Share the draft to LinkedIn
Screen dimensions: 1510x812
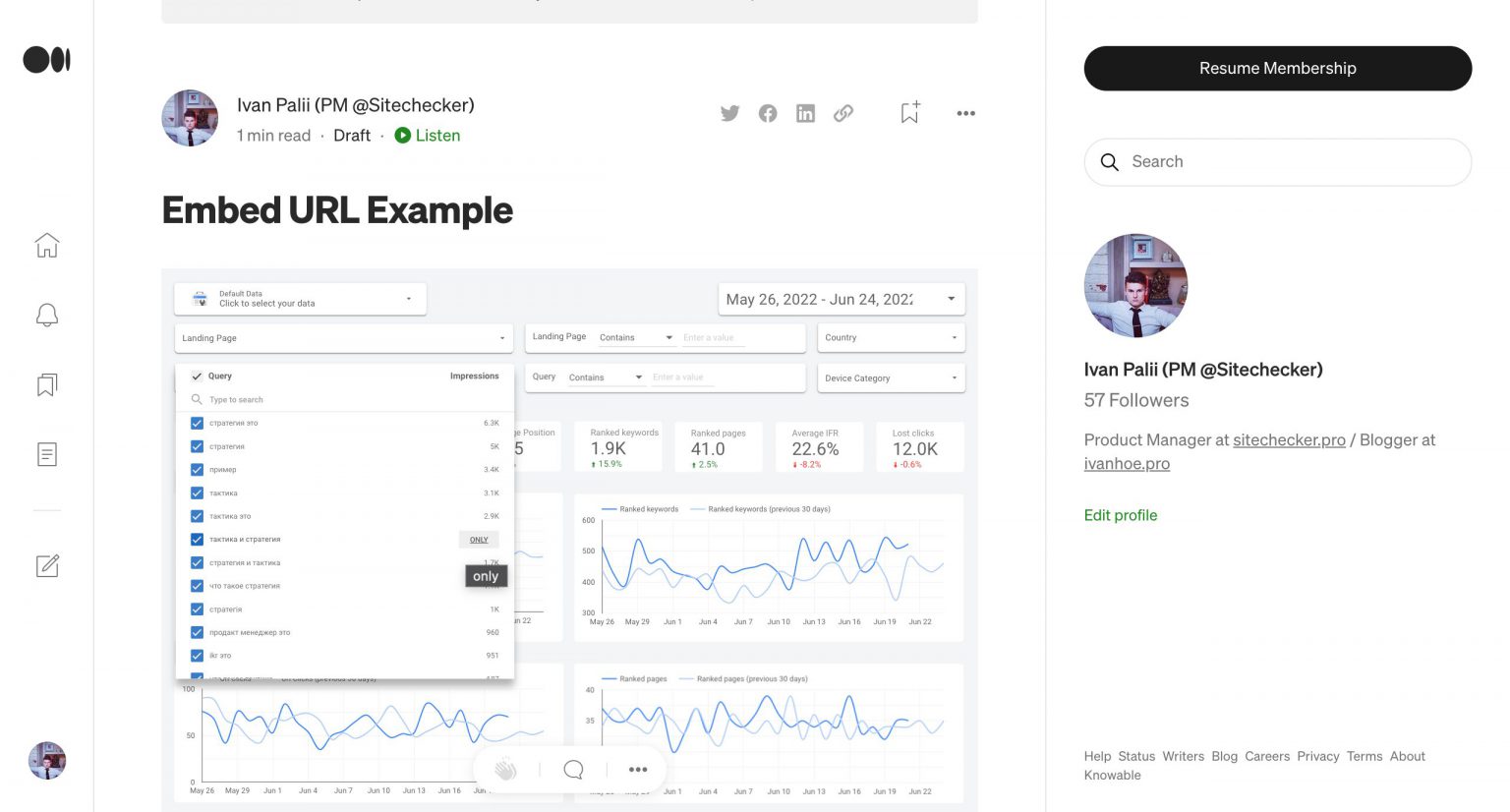[x=805, y=113]
